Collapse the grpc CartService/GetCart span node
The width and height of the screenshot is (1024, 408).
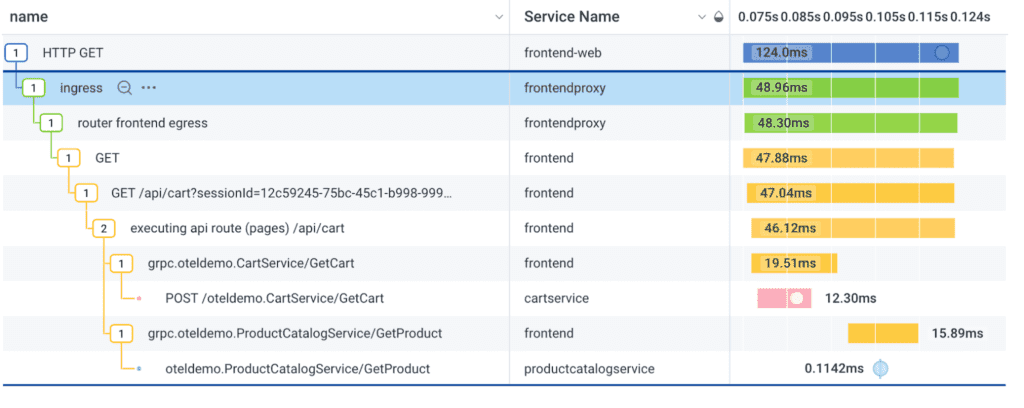121,263
